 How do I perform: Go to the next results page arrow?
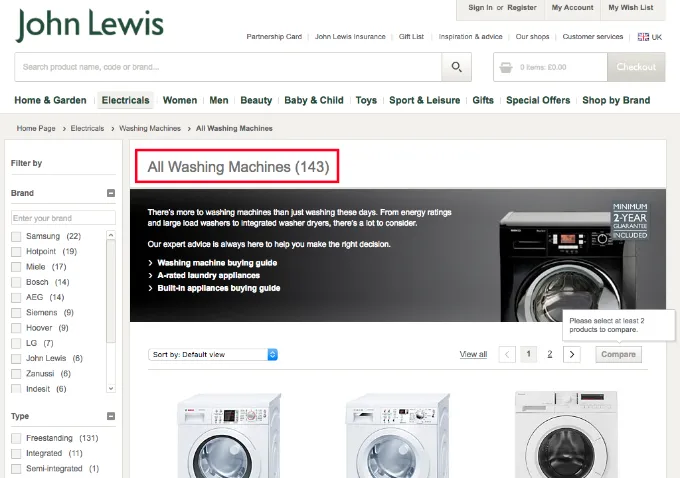coord(572,354)
